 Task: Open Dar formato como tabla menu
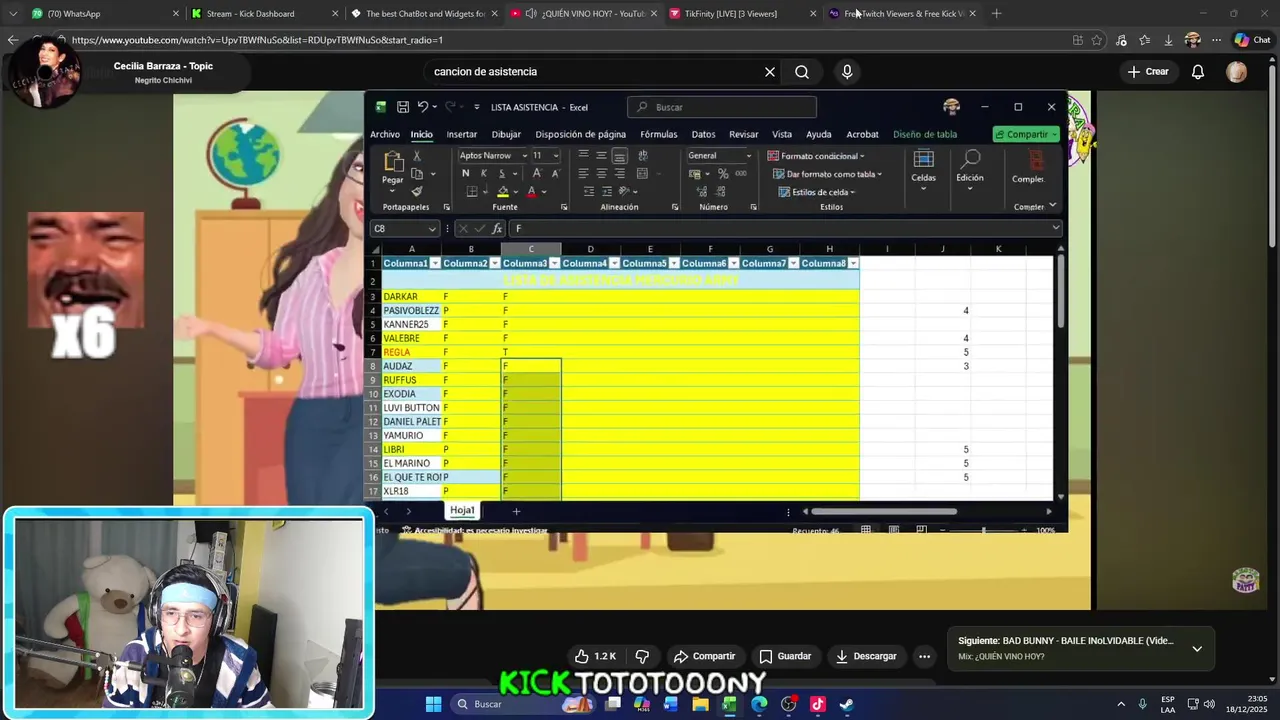point(828,174)
